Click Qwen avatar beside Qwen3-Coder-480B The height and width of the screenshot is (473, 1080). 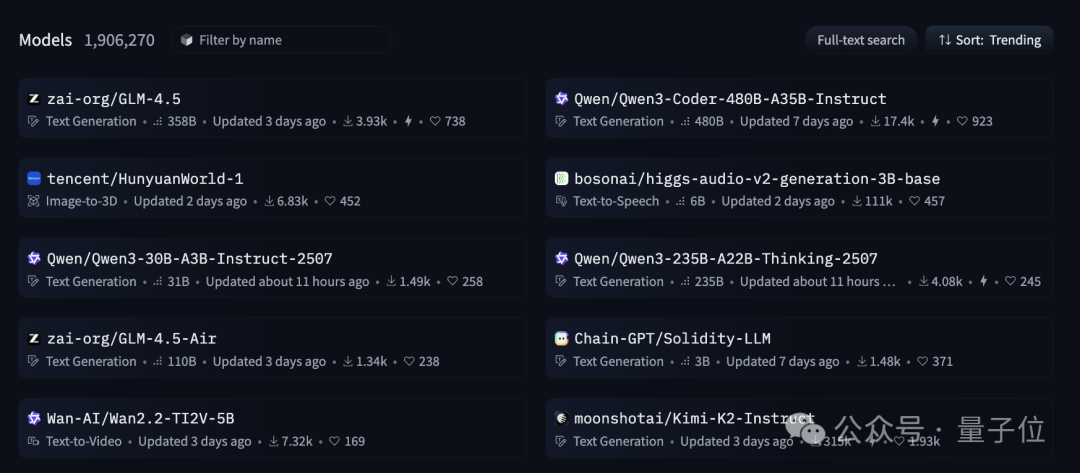561,99
